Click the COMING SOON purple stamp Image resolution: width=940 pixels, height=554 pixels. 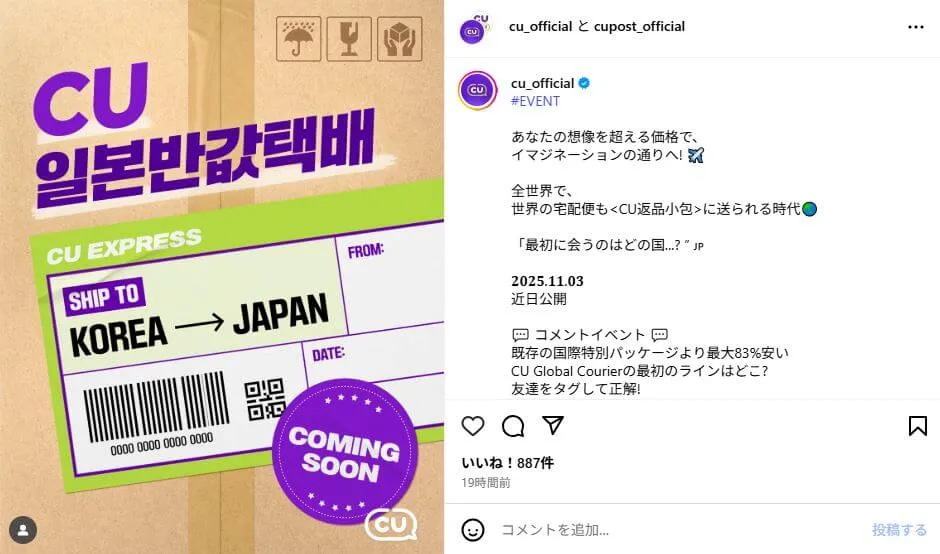(x=345, y=452)
